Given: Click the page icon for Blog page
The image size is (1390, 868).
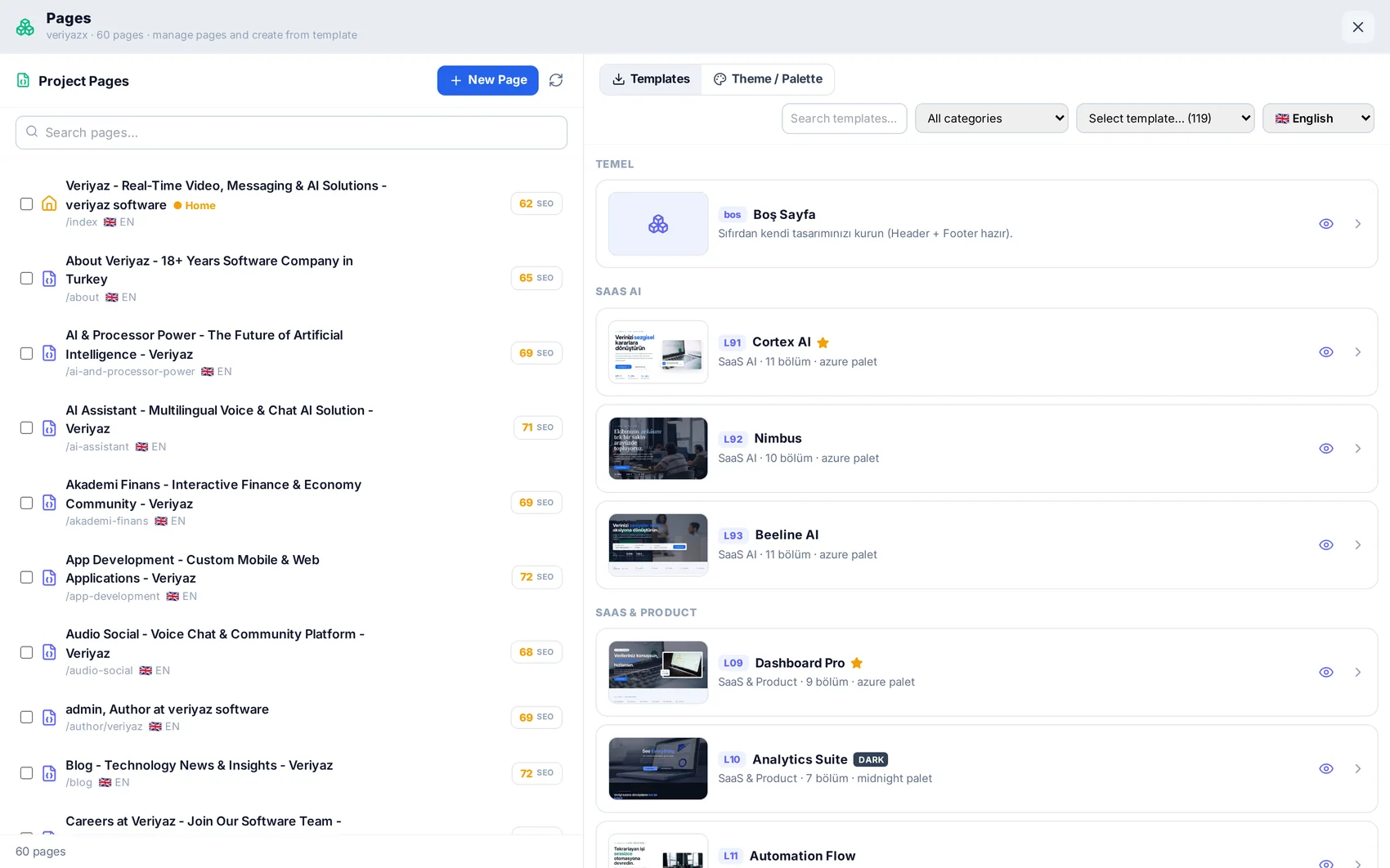Looking at the screenshot, I should (x=49, y=773).
